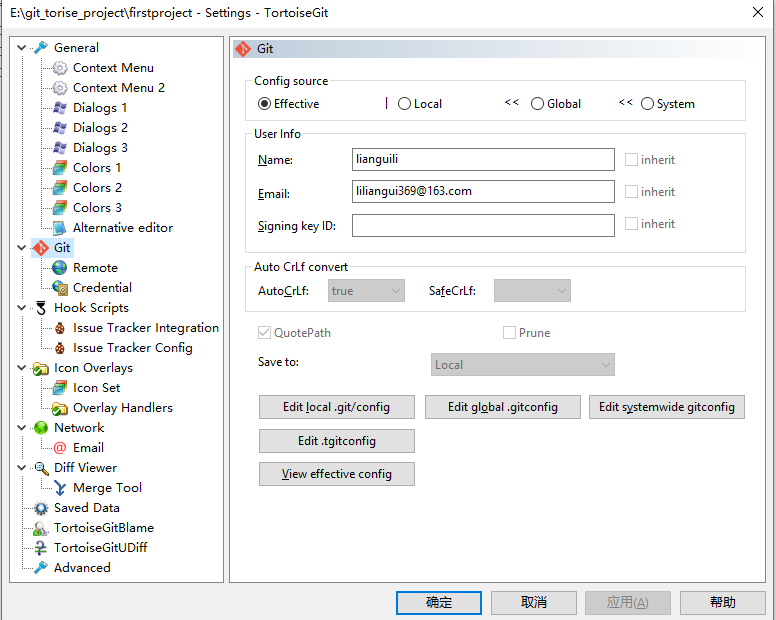
Task: Click the red Git diamond icon in tree
Action: [x=41, y=248]
